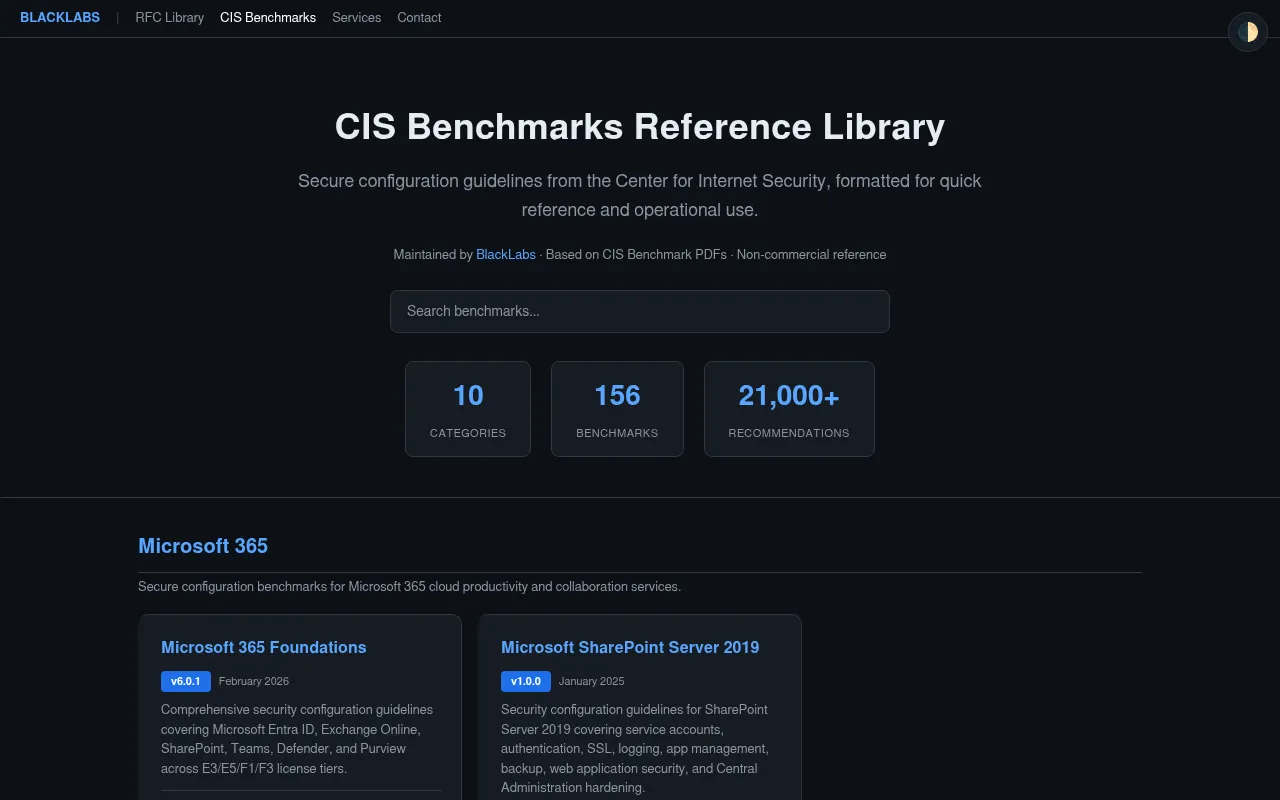Open the Services nav link
This screenshot has width=1280, height=800.
click(x=357, y=18)
